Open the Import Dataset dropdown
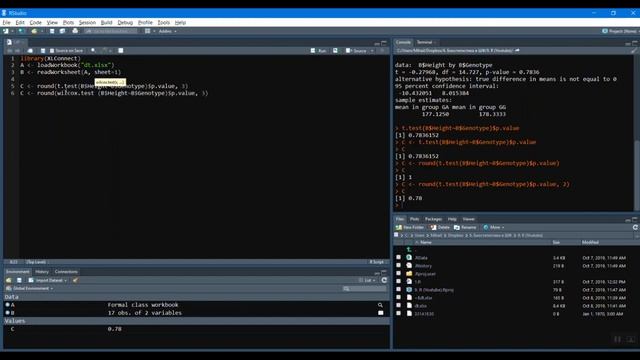 [x=47, y=280]
